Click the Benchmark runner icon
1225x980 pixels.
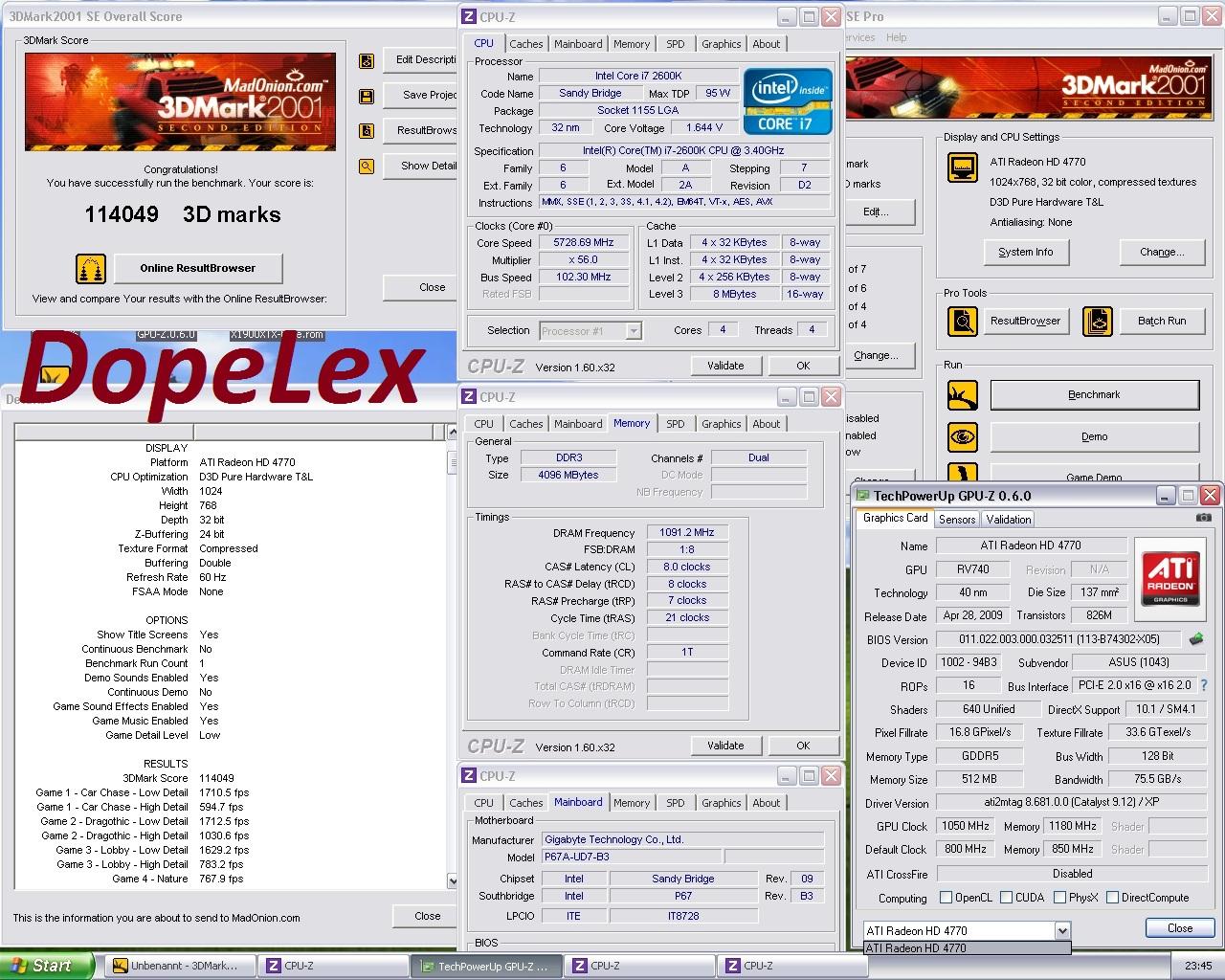[962, 394]
